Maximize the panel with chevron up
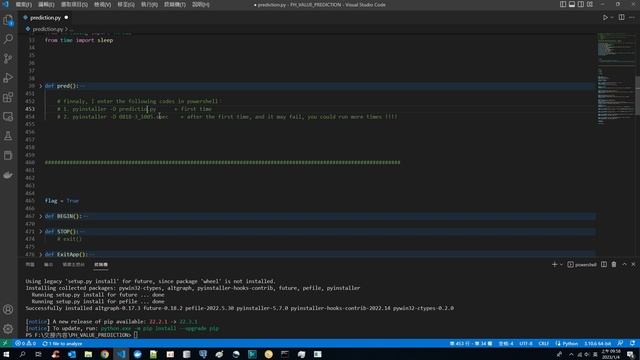Screen dimensions: 640x360 (624, 264)
